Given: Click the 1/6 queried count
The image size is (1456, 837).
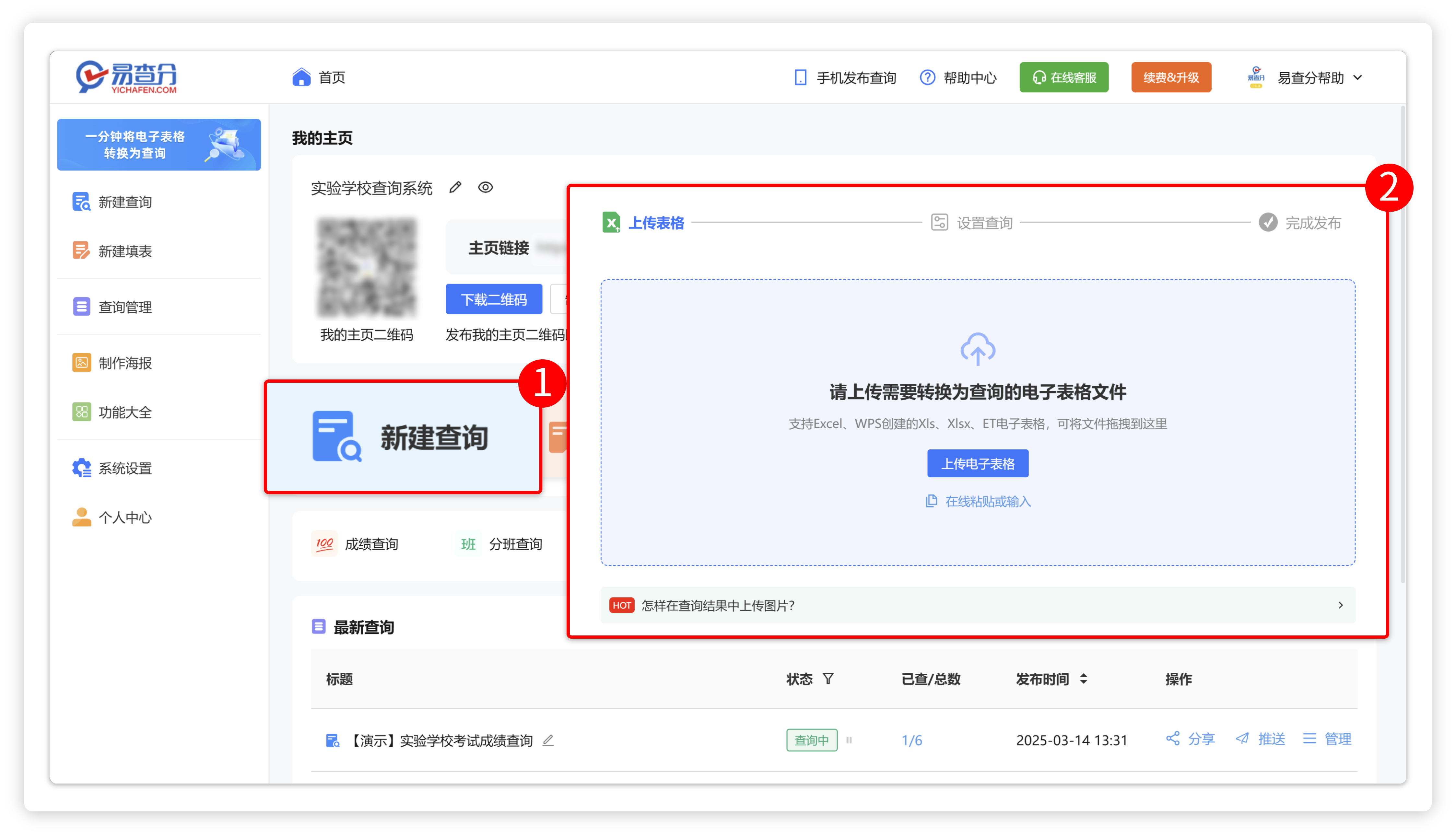Looking at the screenshot, I should [x=911, y=740].
